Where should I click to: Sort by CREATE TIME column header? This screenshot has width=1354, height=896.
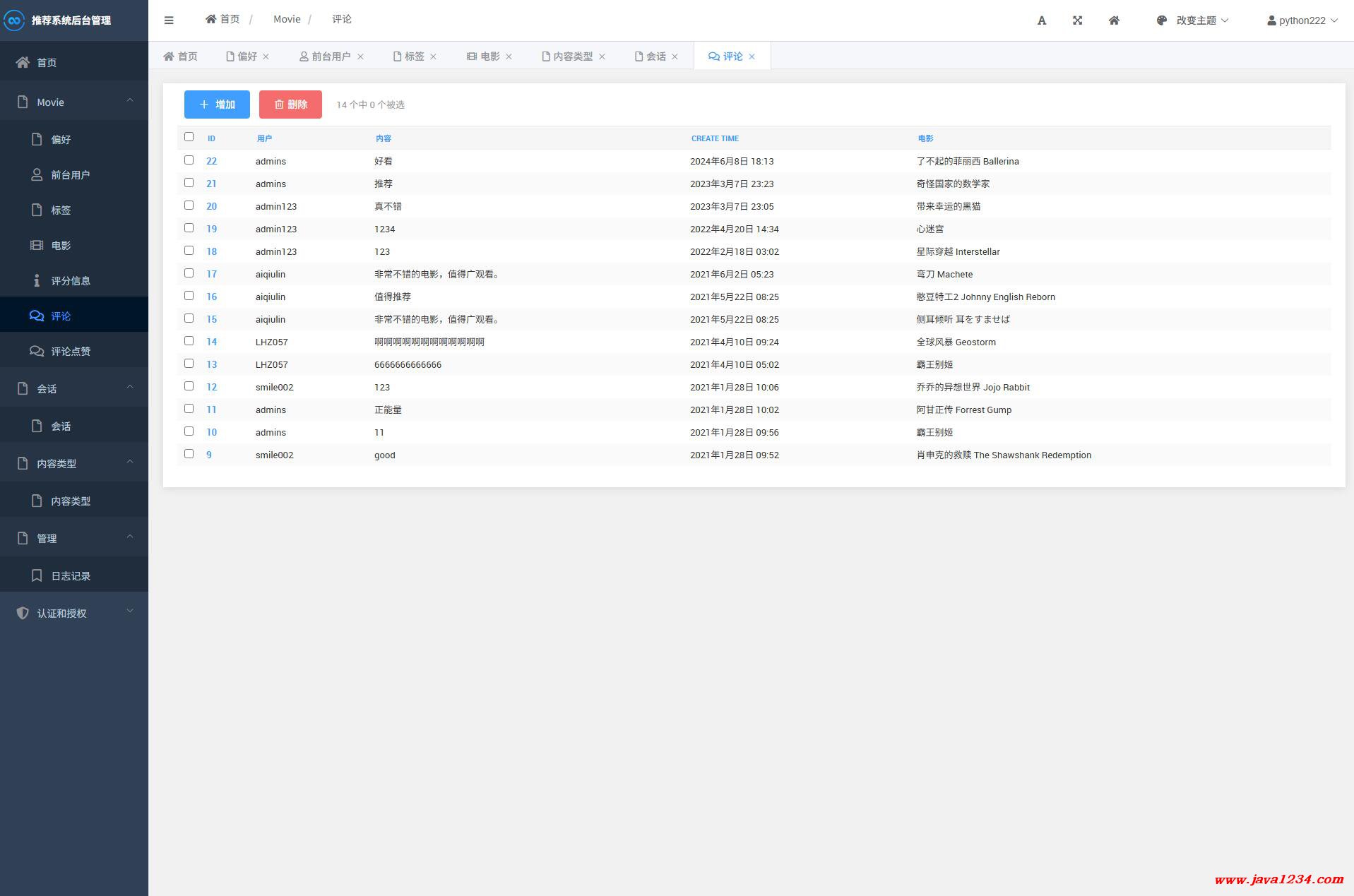click(715, 138)
